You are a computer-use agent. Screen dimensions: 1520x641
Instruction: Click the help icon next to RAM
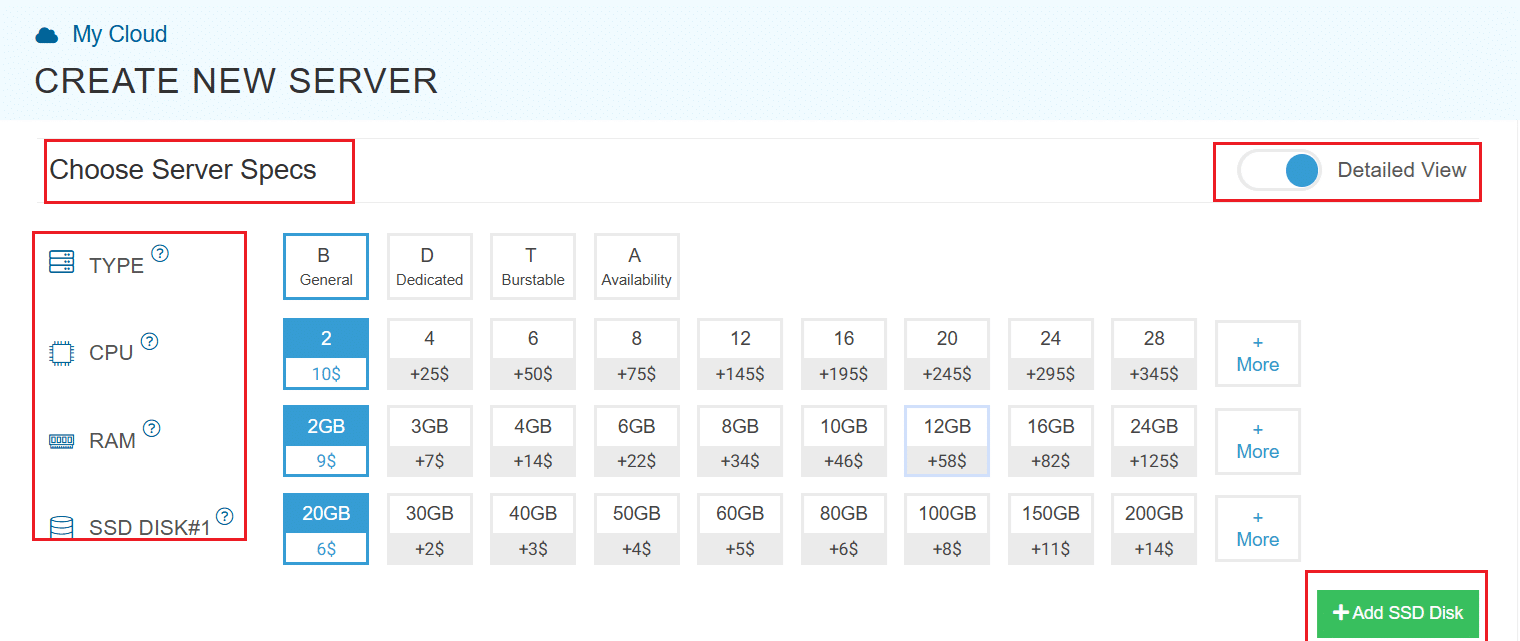151,428
